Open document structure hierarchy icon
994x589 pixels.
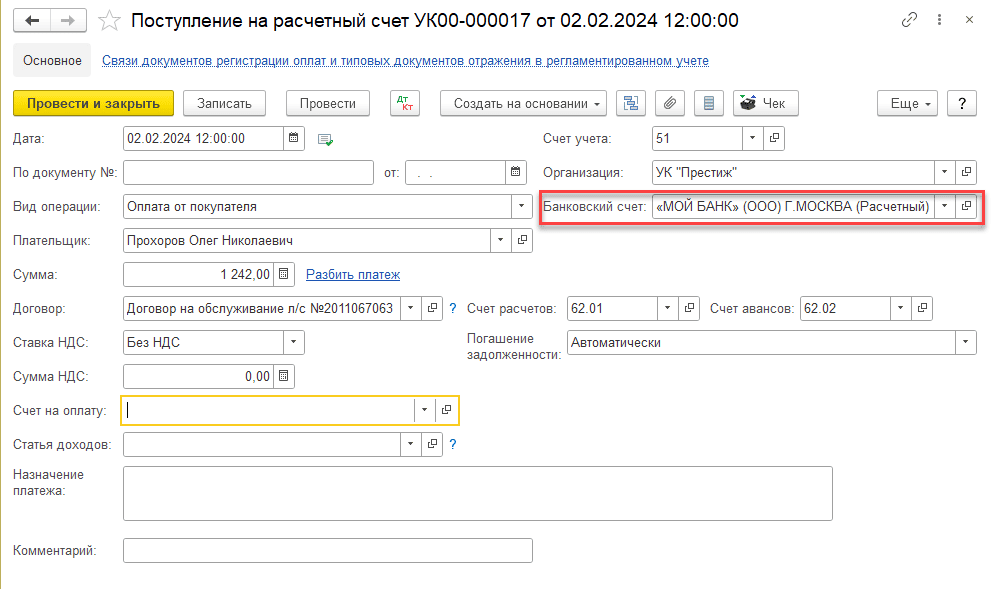pos(631,103)
